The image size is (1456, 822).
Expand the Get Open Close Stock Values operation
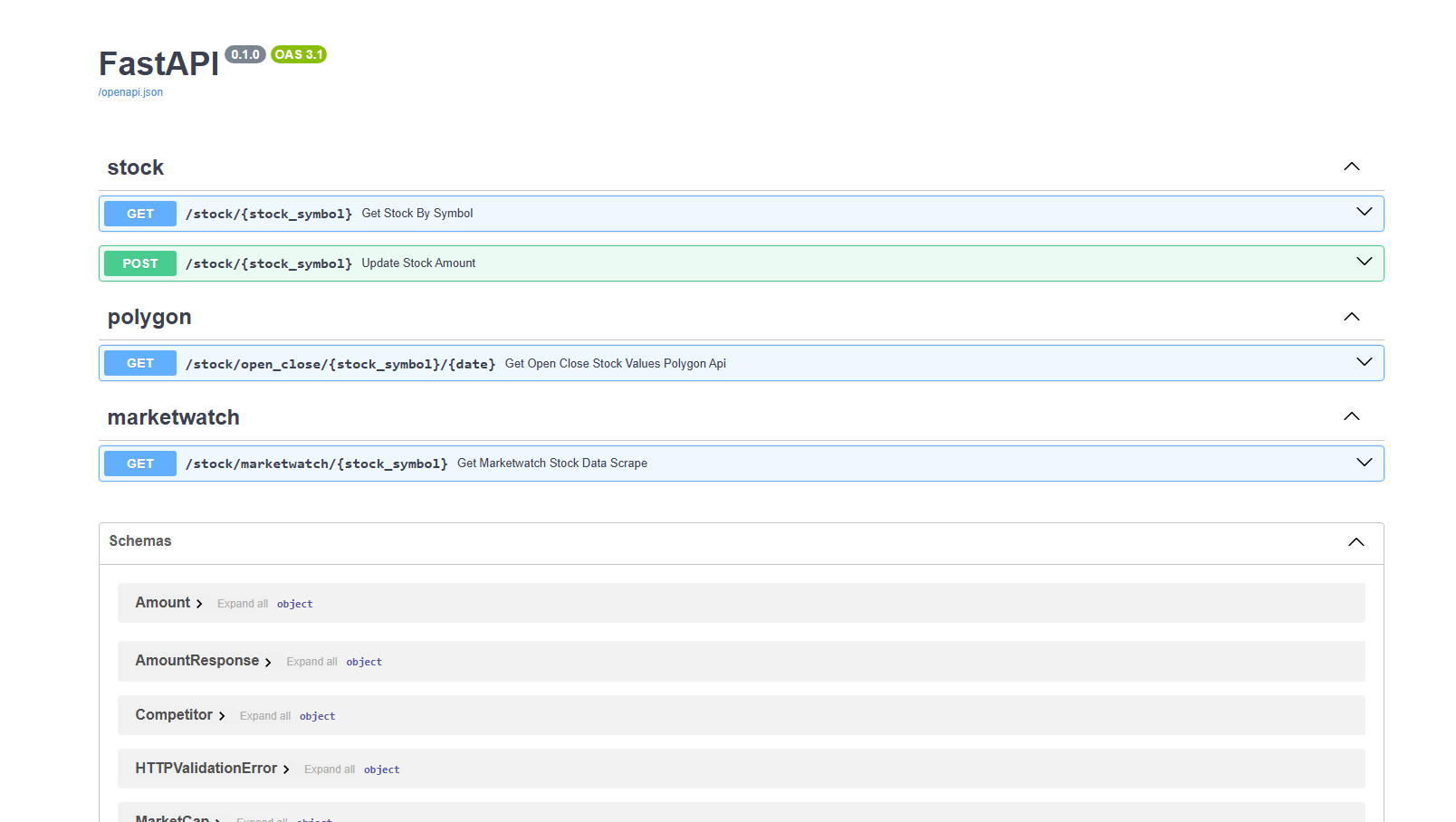pos(1364,362)
